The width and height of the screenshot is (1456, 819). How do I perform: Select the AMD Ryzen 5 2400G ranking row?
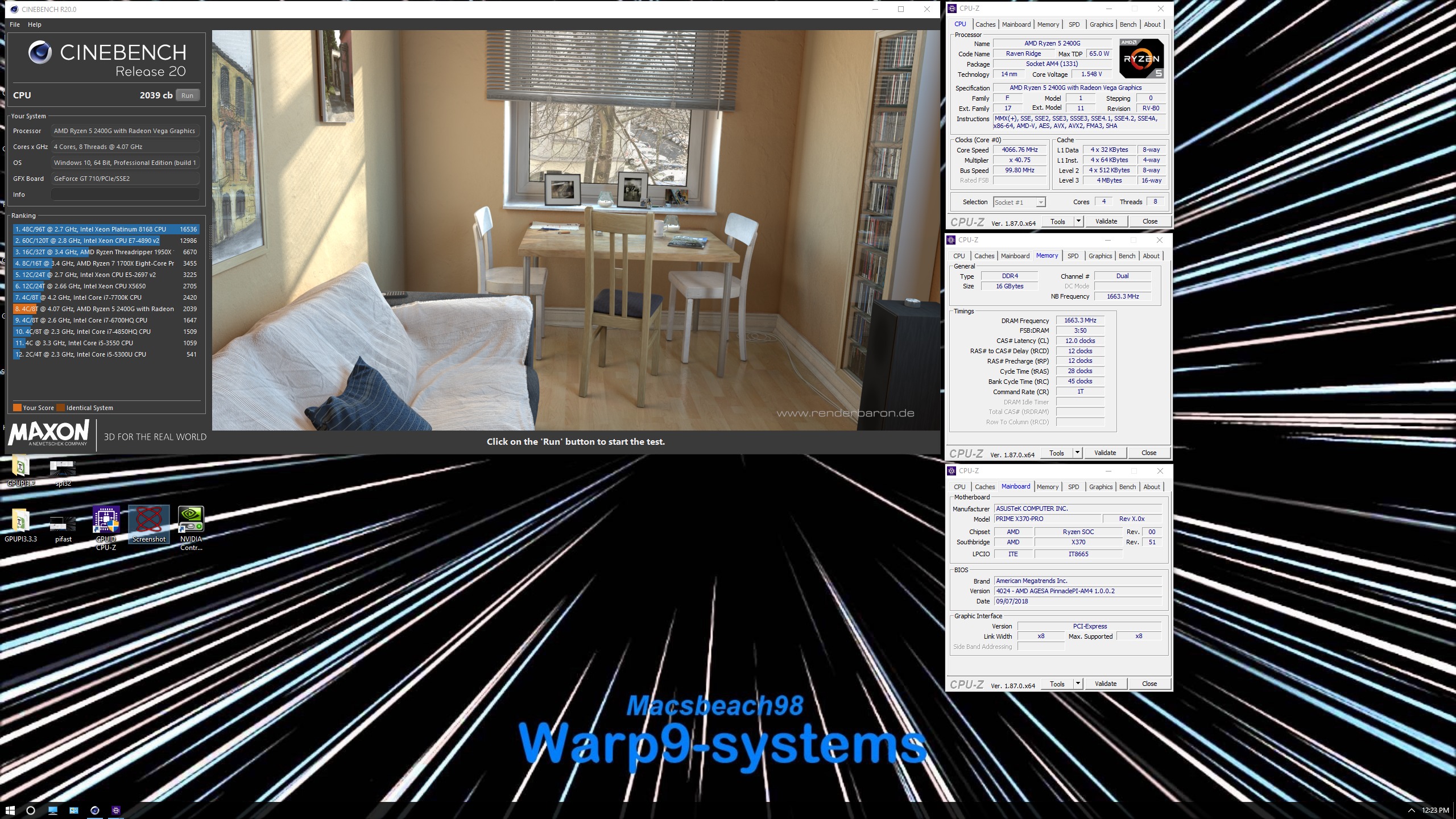[x=106, y=309]
